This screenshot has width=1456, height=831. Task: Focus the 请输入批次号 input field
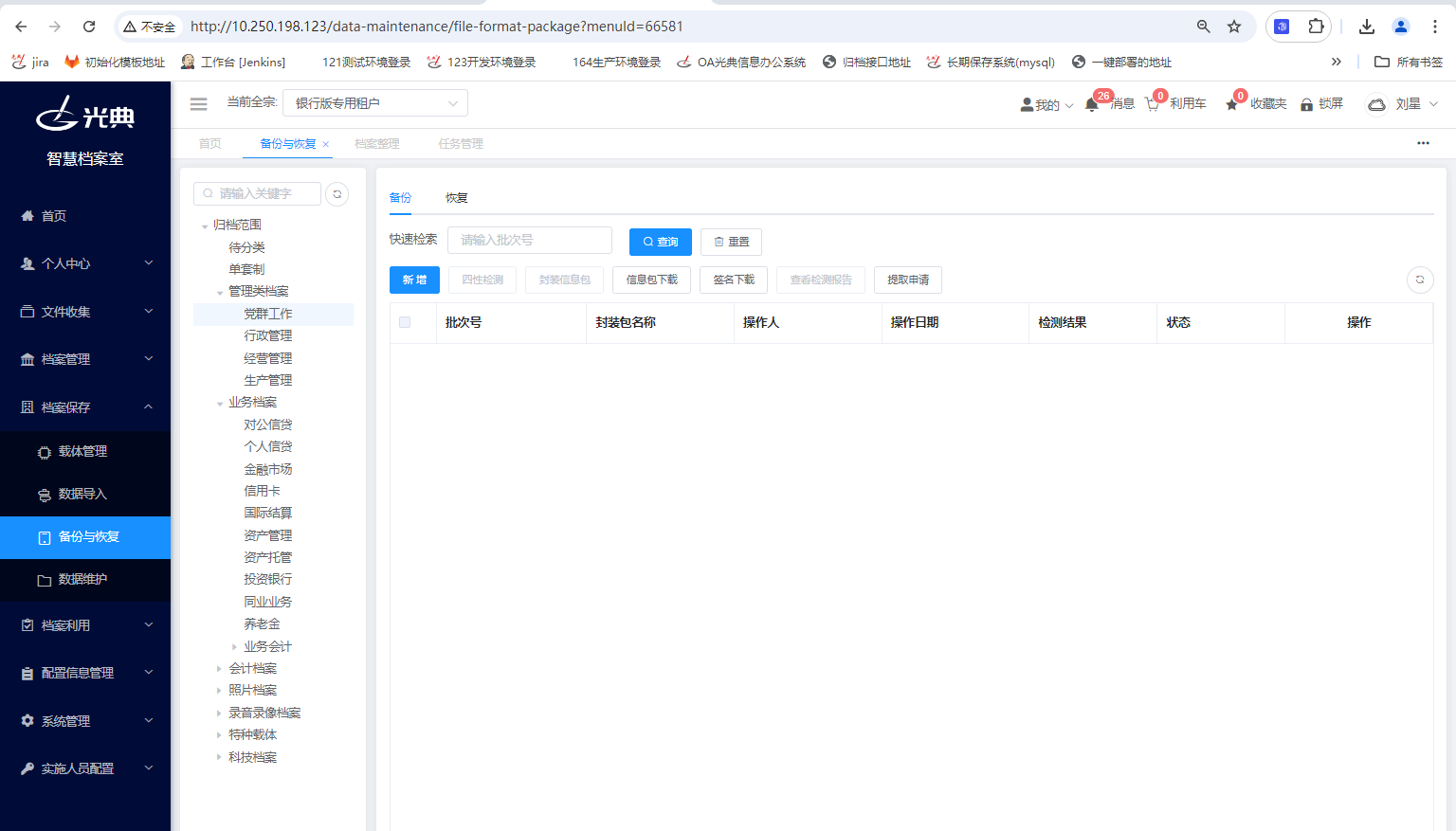coord(530,240)
